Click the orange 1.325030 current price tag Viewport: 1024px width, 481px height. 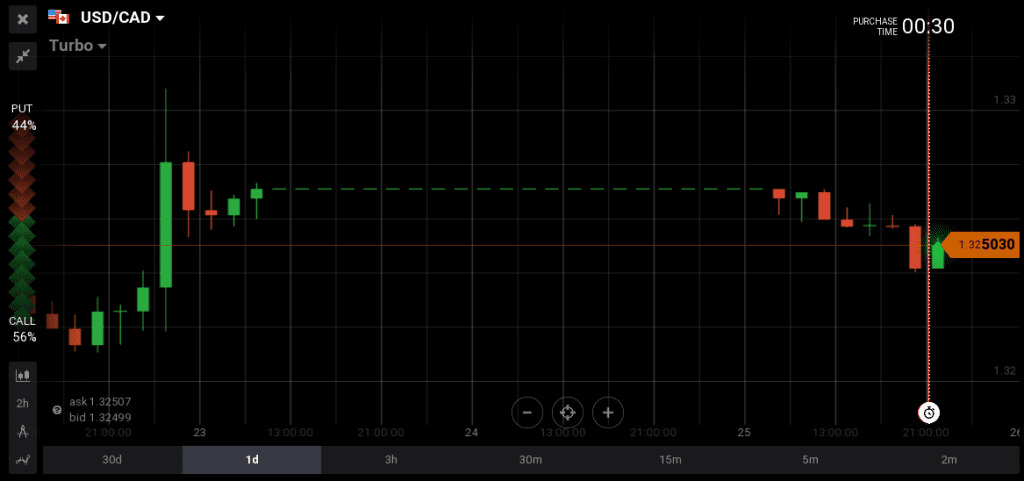coord(982,245)
